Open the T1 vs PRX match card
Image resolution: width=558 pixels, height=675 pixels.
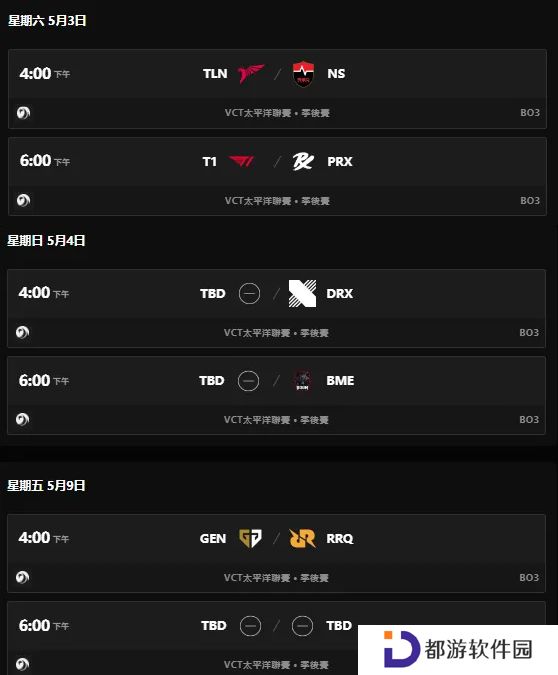click(277, 176)
